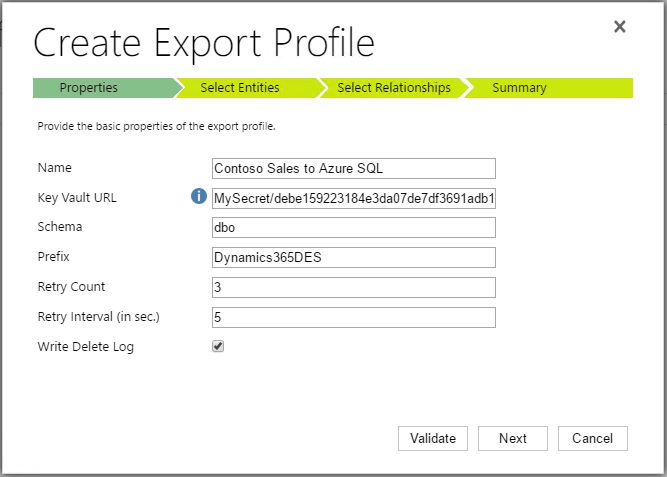Click the Write Delete Log label
The image size is (667, 477).
[x=86, y=347]
